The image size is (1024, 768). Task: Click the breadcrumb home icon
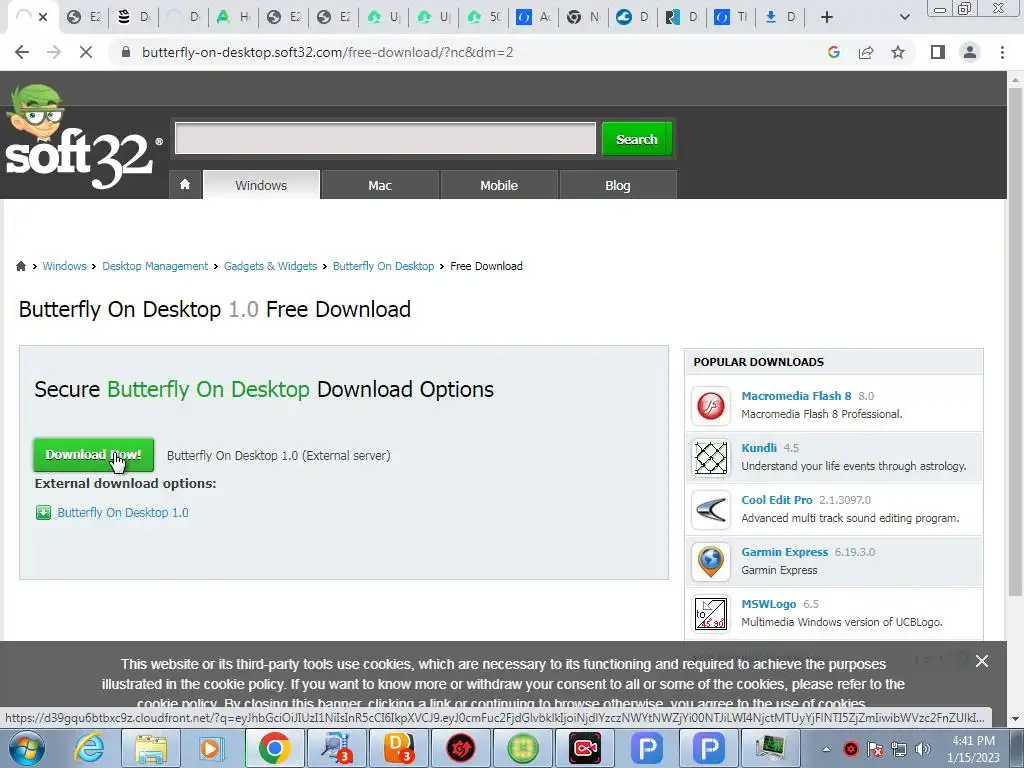tap(21, 266)
